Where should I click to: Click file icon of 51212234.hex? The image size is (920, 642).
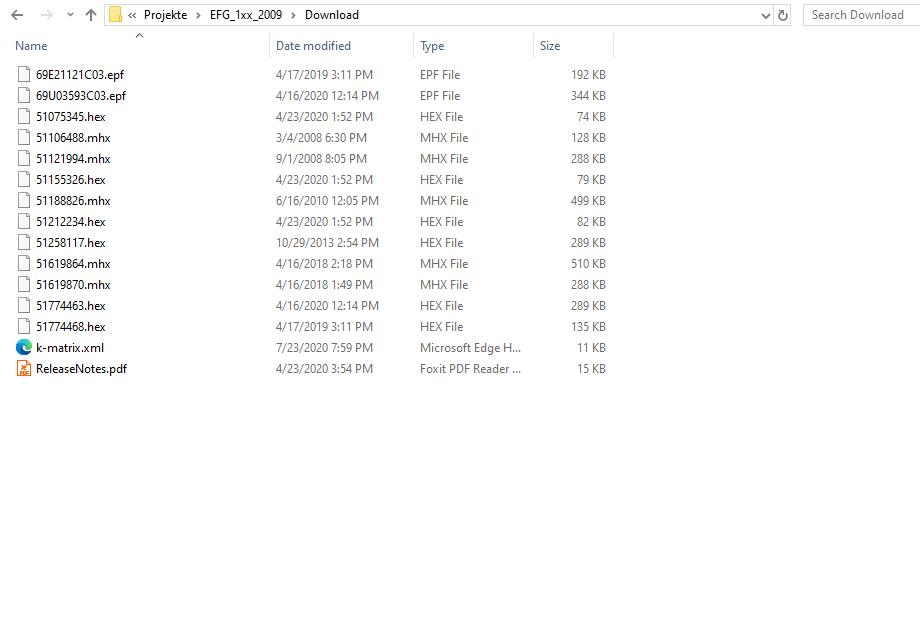click(23, 221)
